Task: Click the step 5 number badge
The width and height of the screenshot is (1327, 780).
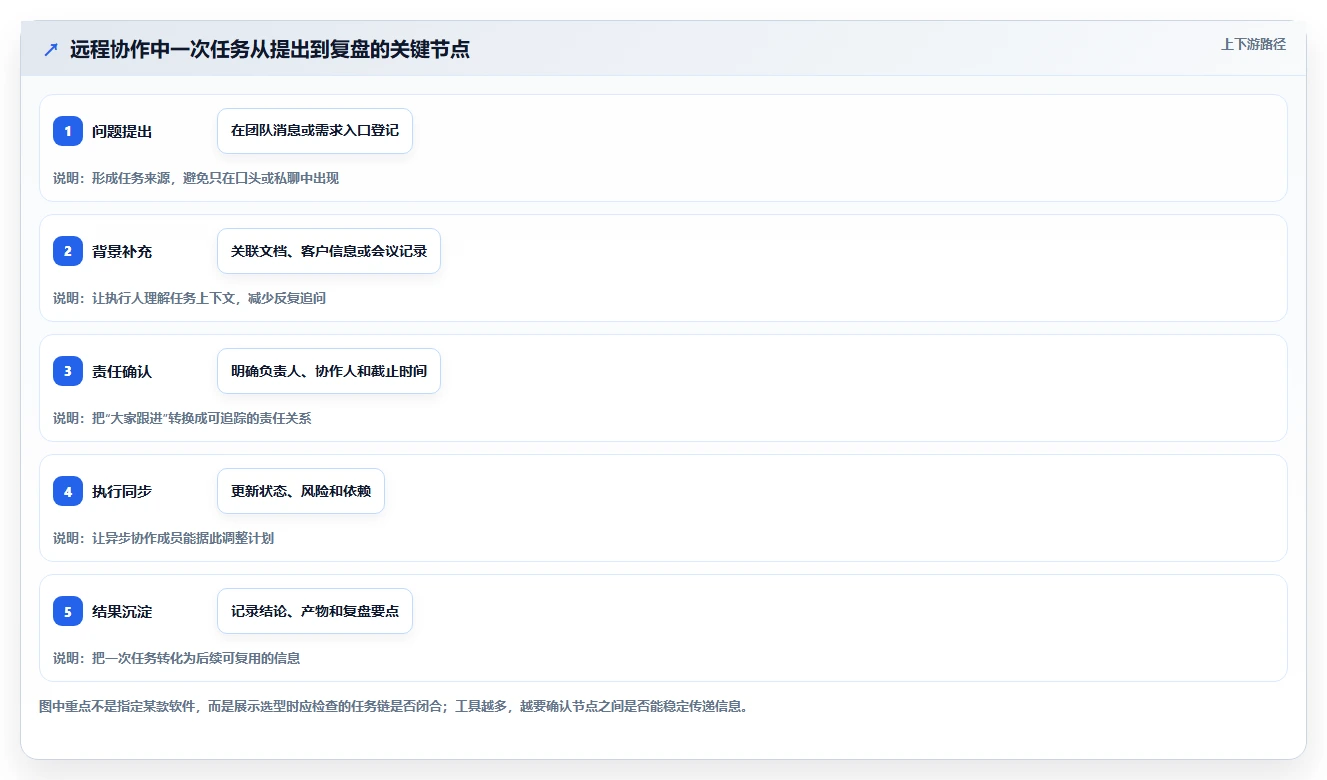Action: click(x=68, y=611)
